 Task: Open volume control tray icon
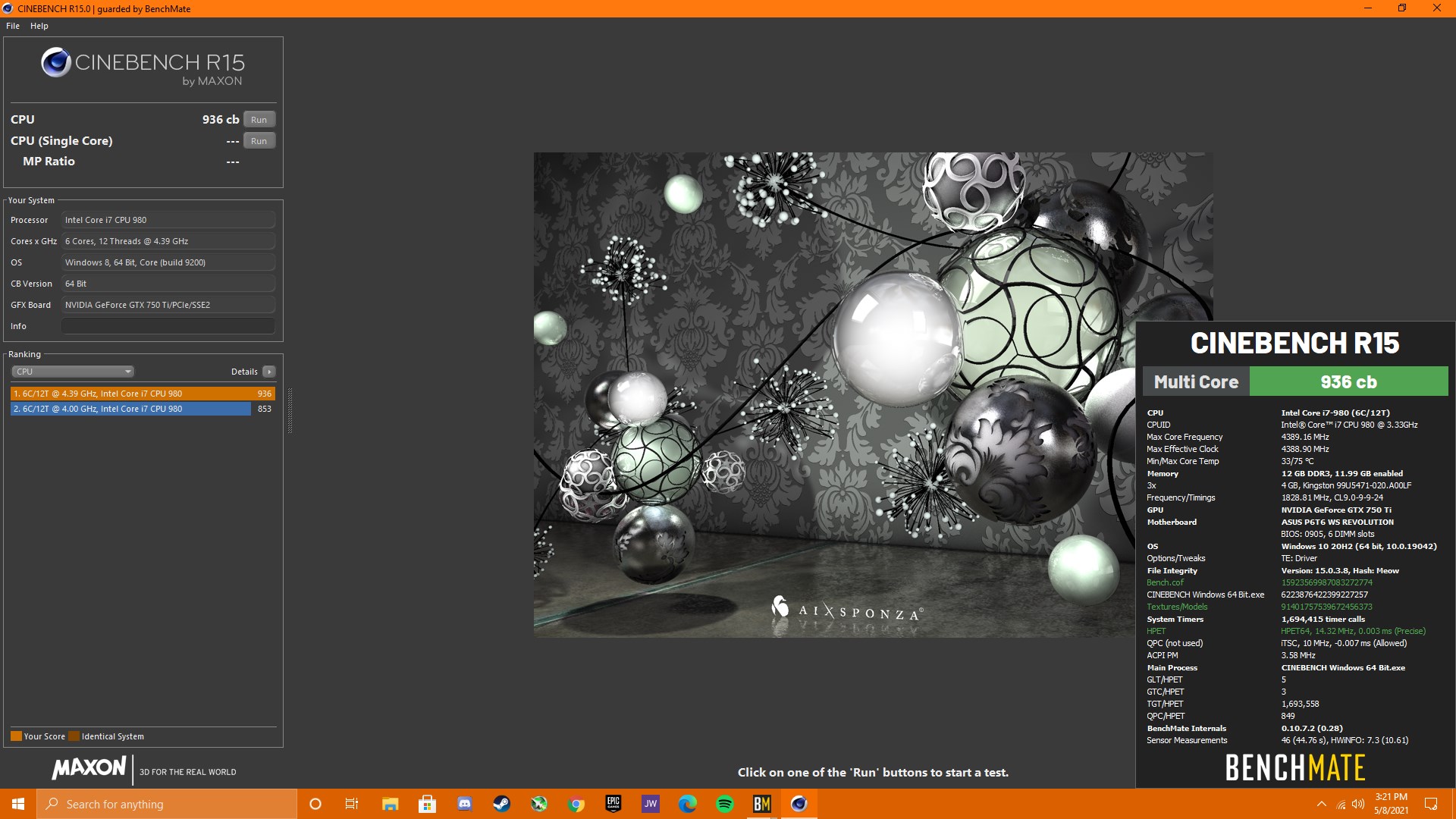pyautogui.click(x=1358, y=804)
